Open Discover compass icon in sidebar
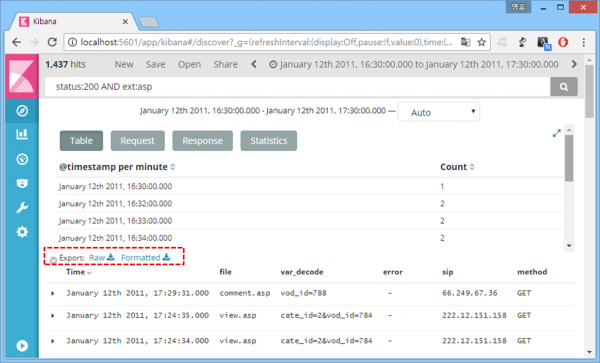The width and height of the screenshot is (600, 363). (x=22, y=111)
